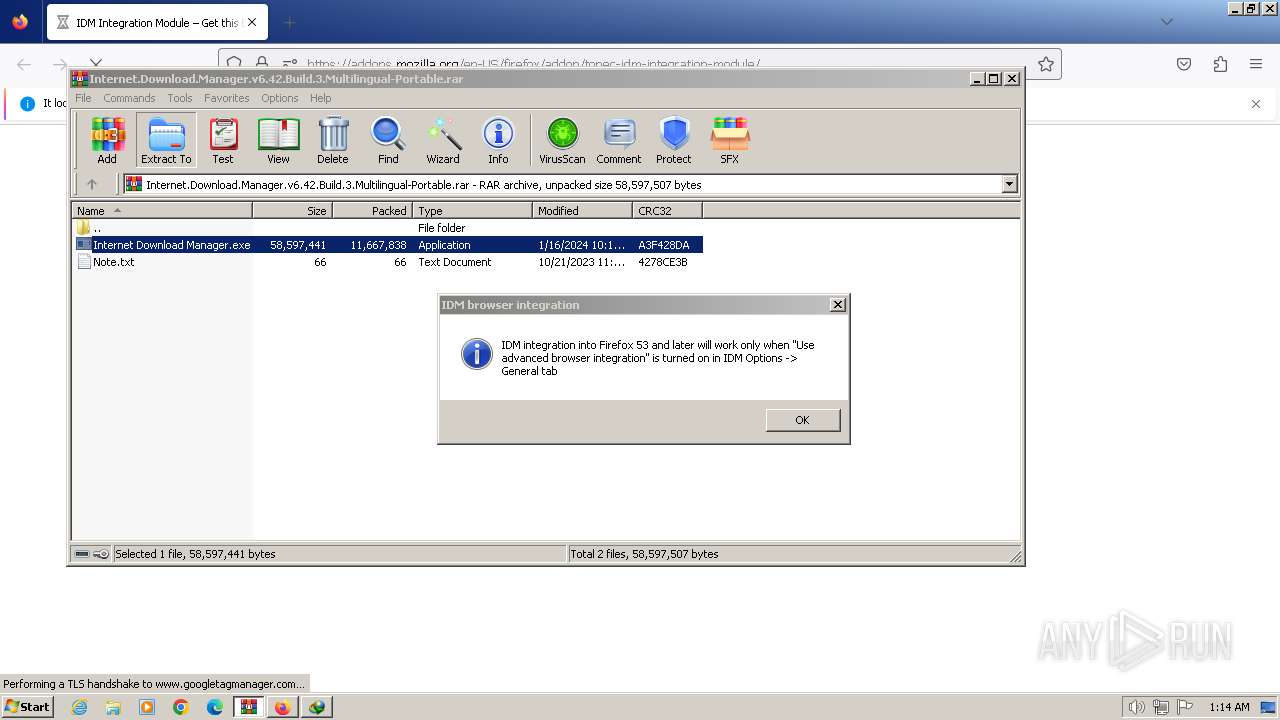This screenshot has width=1280, height=720.
Task: Click the Firefox logo icon in tab bar
Action: [x=20, y=21]
